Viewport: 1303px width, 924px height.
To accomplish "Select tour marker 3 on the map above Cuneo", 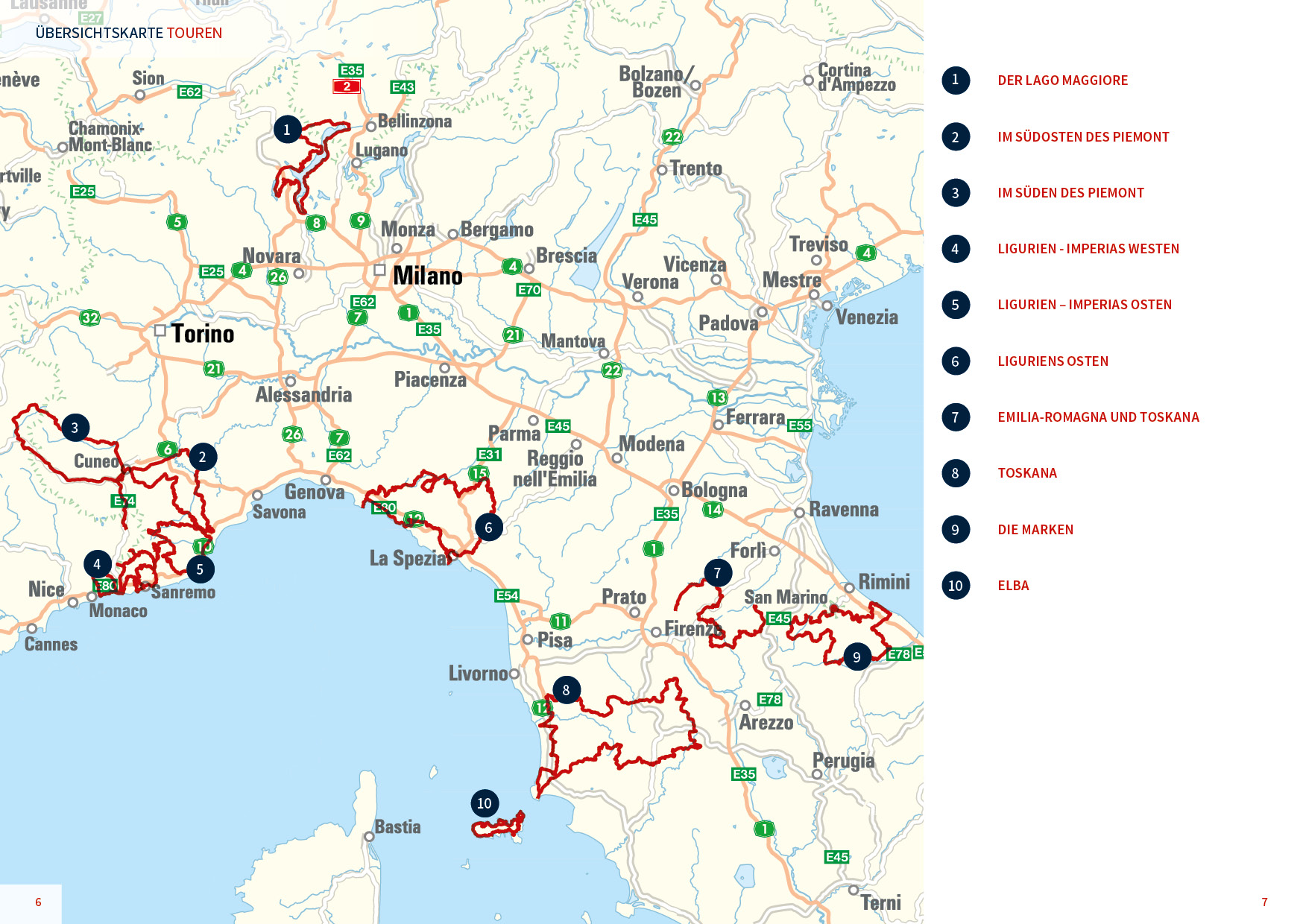I will click(75, 428).
